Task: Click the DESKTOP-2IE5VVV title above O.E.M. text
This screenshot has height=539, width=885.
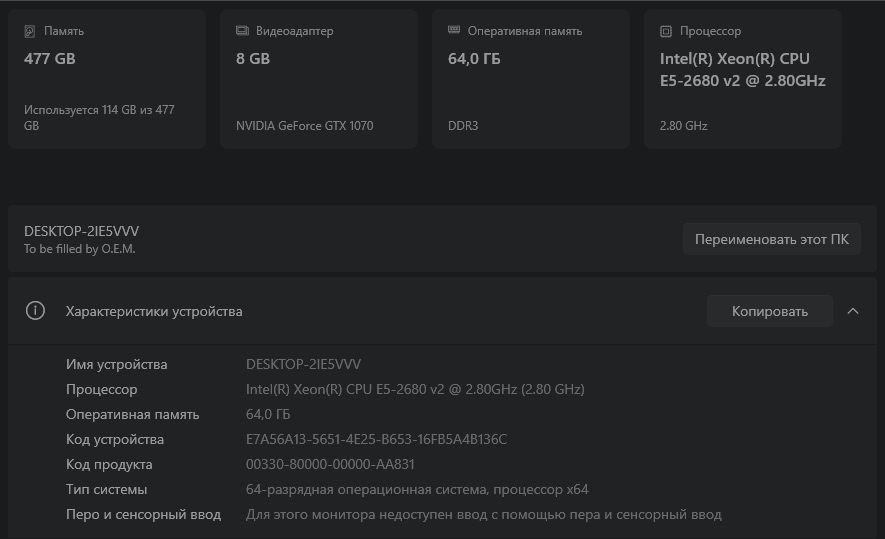Action: [x=81, y=231]
